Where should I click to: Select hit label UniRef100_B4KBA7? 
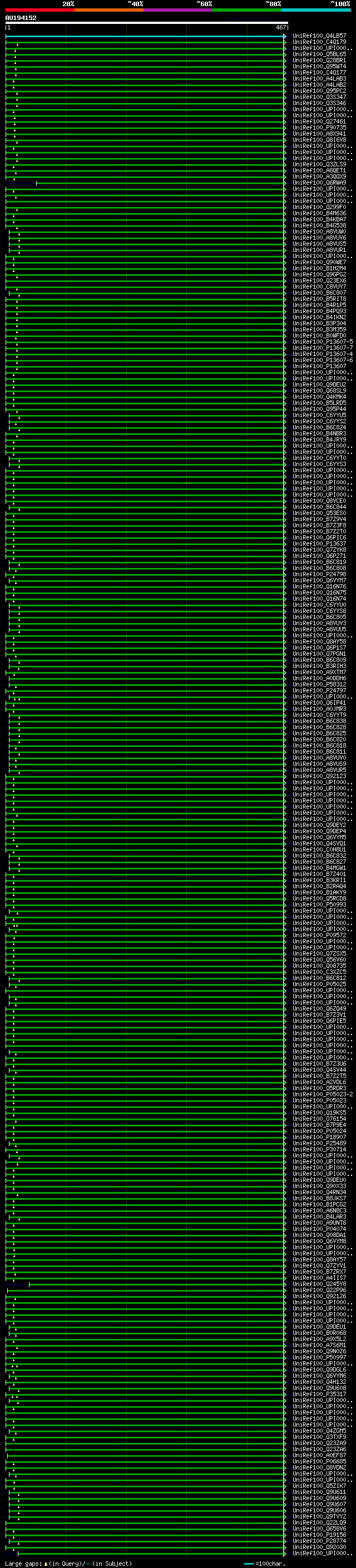point(319,220)
